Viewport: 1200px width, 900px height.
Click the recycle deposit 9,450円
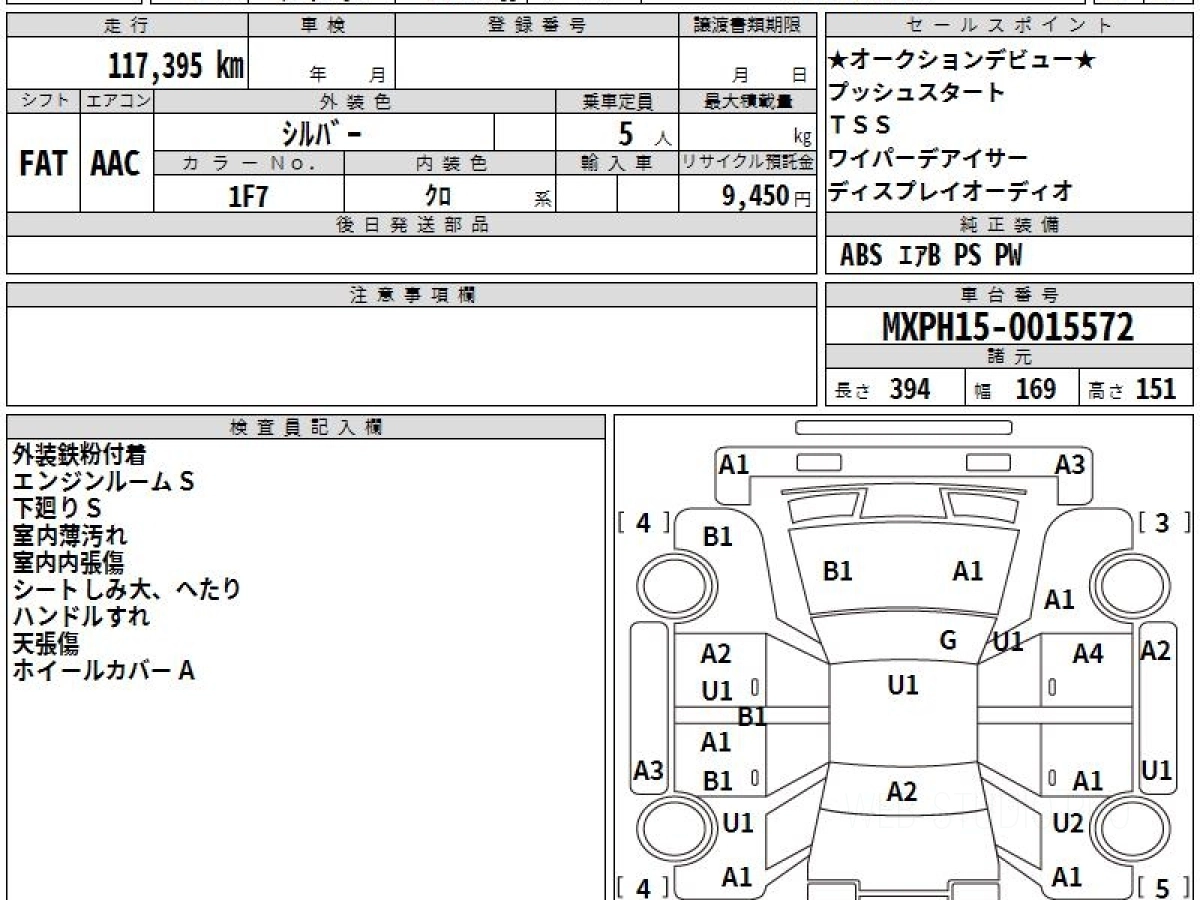coord(767,196)
